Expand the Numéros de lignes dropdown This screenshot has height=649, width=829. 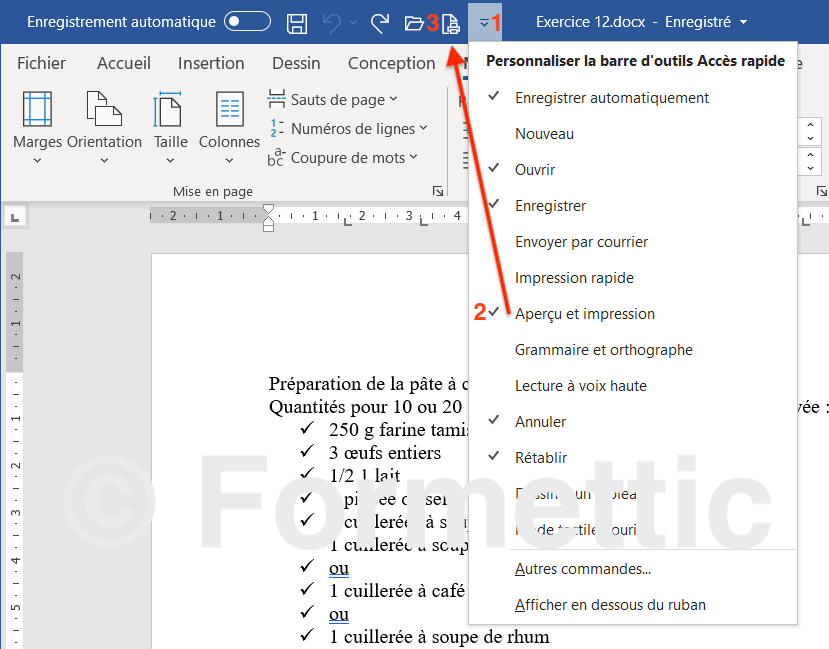(349, 128)
